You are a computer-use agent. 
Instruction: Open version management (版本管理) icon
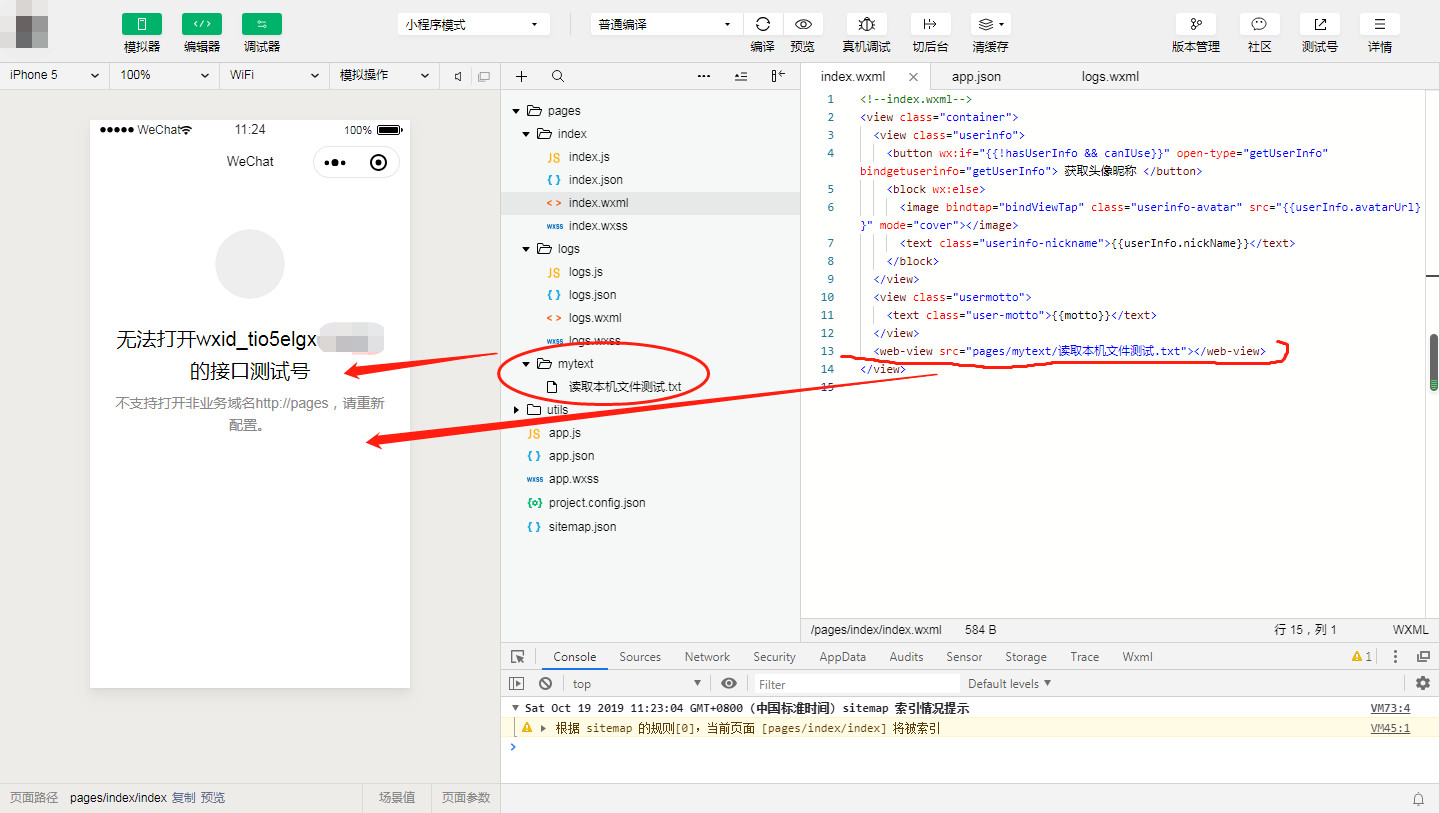1195,25
